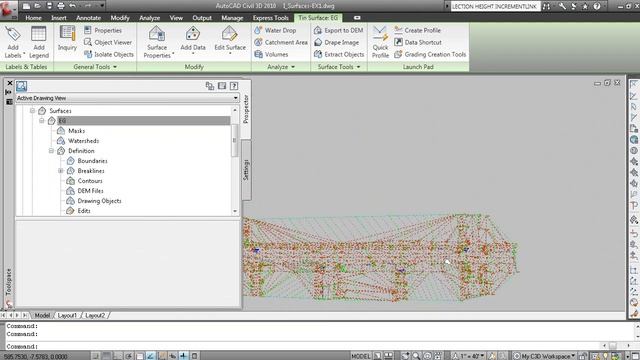The width and height of the screenshot is (640, 360).
Task: Open the AutoCAD application menu button
Action: coord(8,9)
